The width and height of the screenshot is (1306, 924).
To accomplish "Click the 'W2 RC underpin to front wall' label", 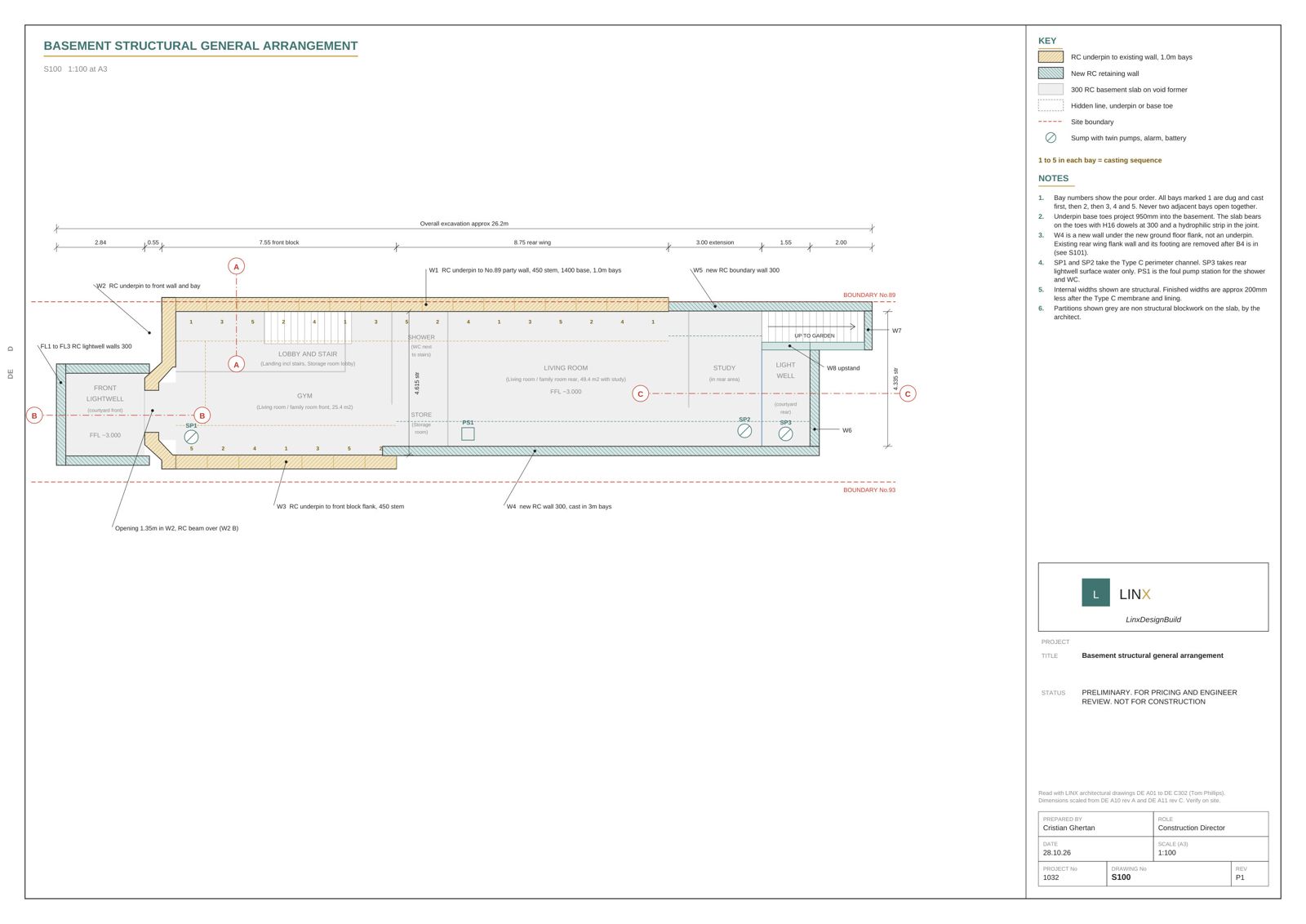I will pos(149,286).
